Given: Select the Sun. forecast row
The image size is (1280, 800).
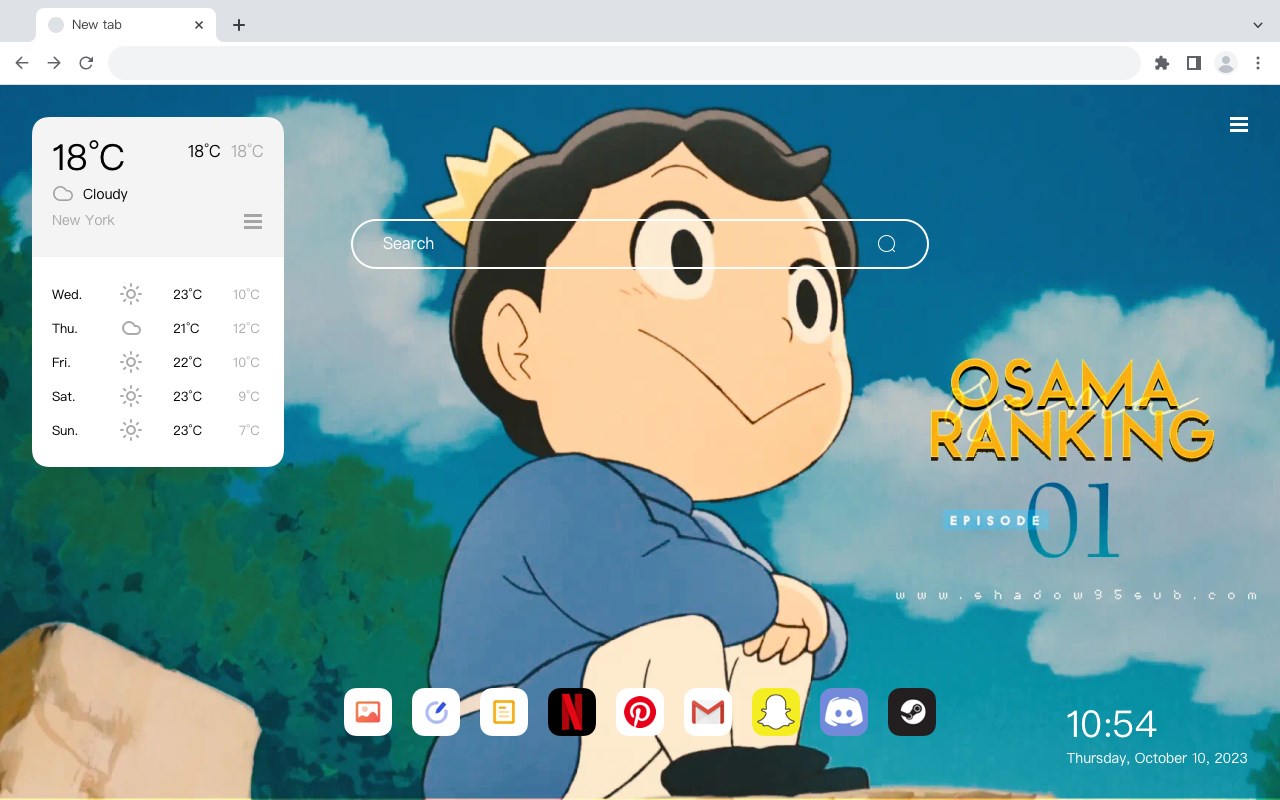Looking at the screenshot, I should point(157,430).
